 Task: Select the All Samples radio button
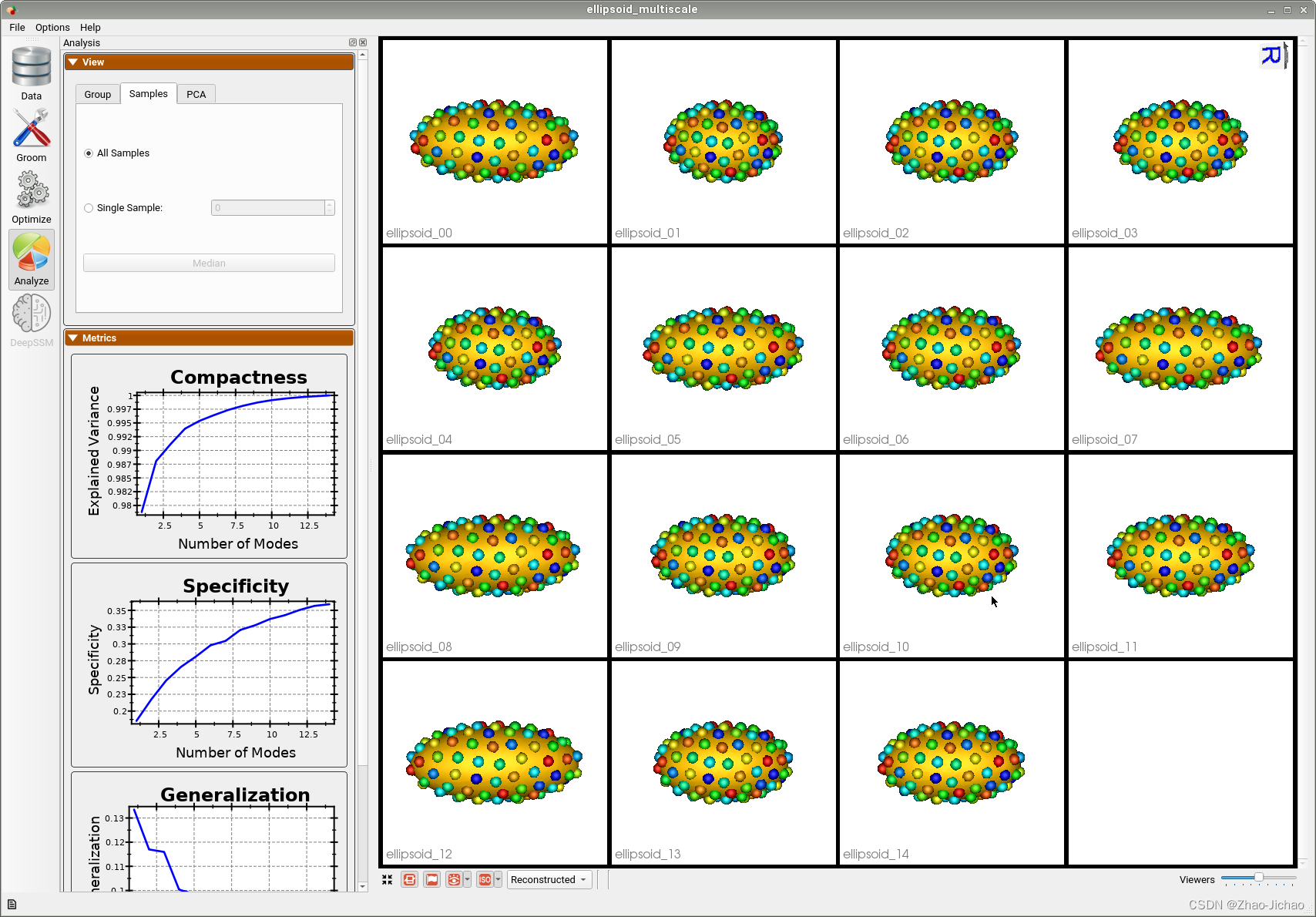(x=89, y=153)
